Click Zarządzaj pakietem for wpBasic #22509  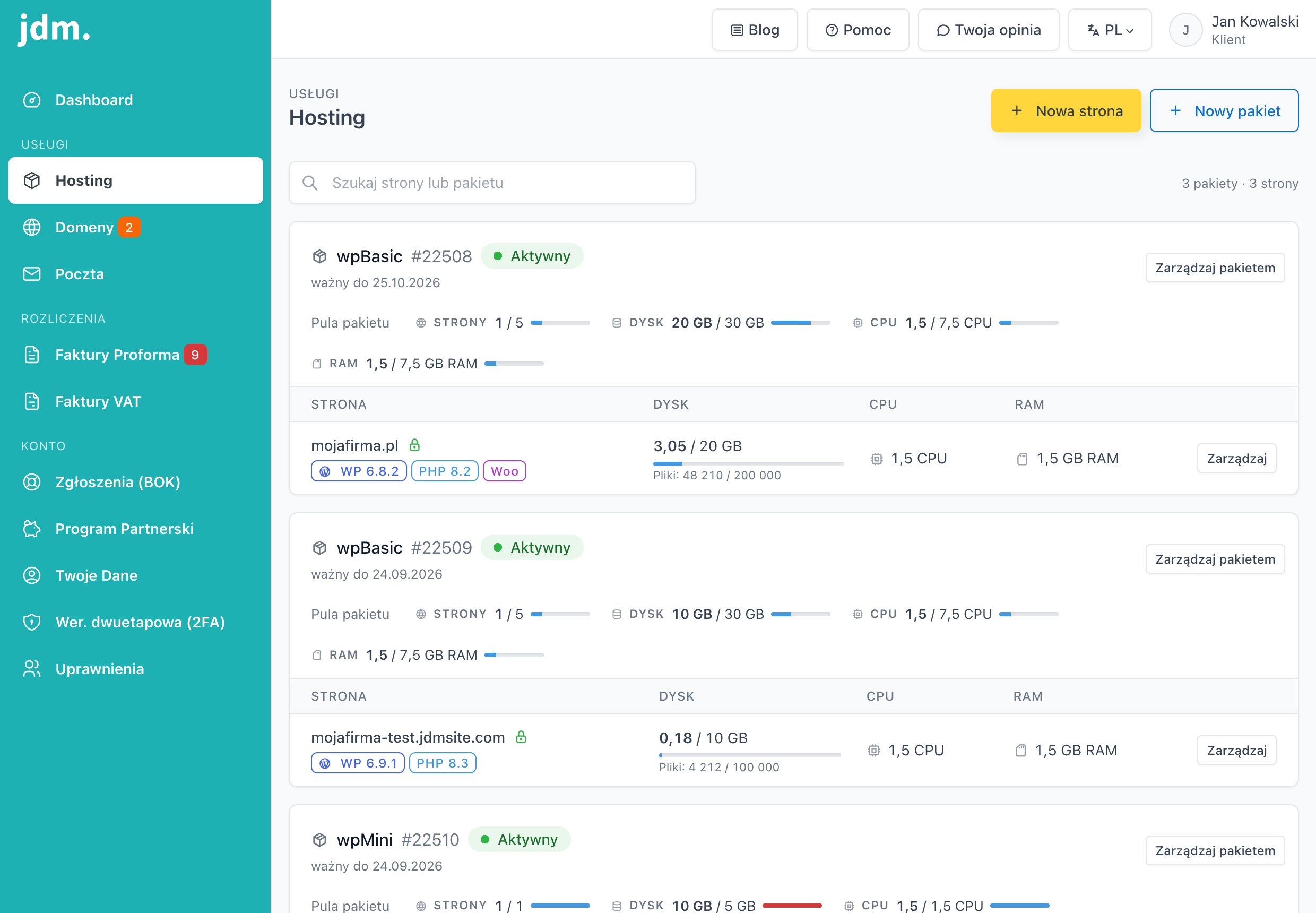click(x=1215, y=559)
